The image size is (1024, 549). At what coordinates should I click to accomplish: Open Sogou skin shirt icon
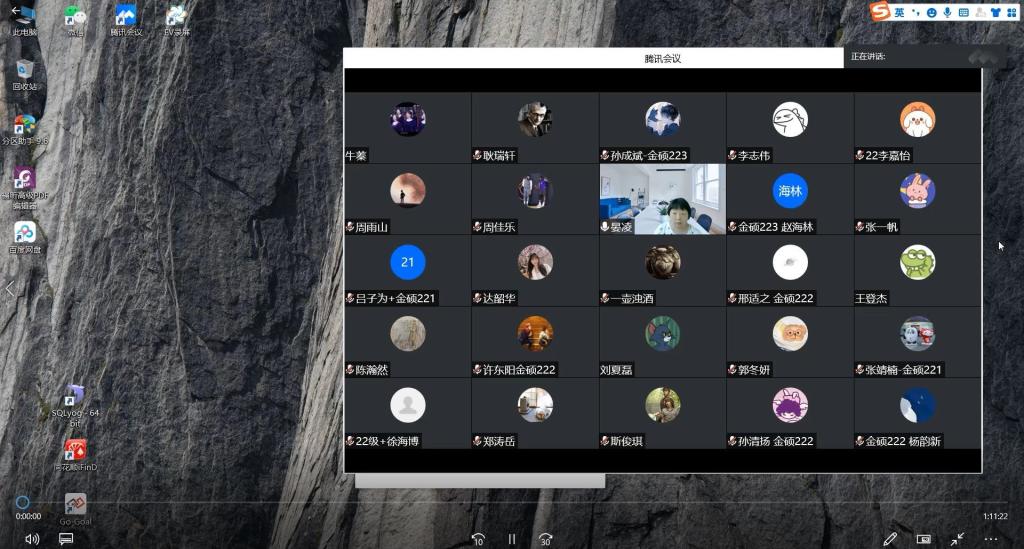(995, 12)
